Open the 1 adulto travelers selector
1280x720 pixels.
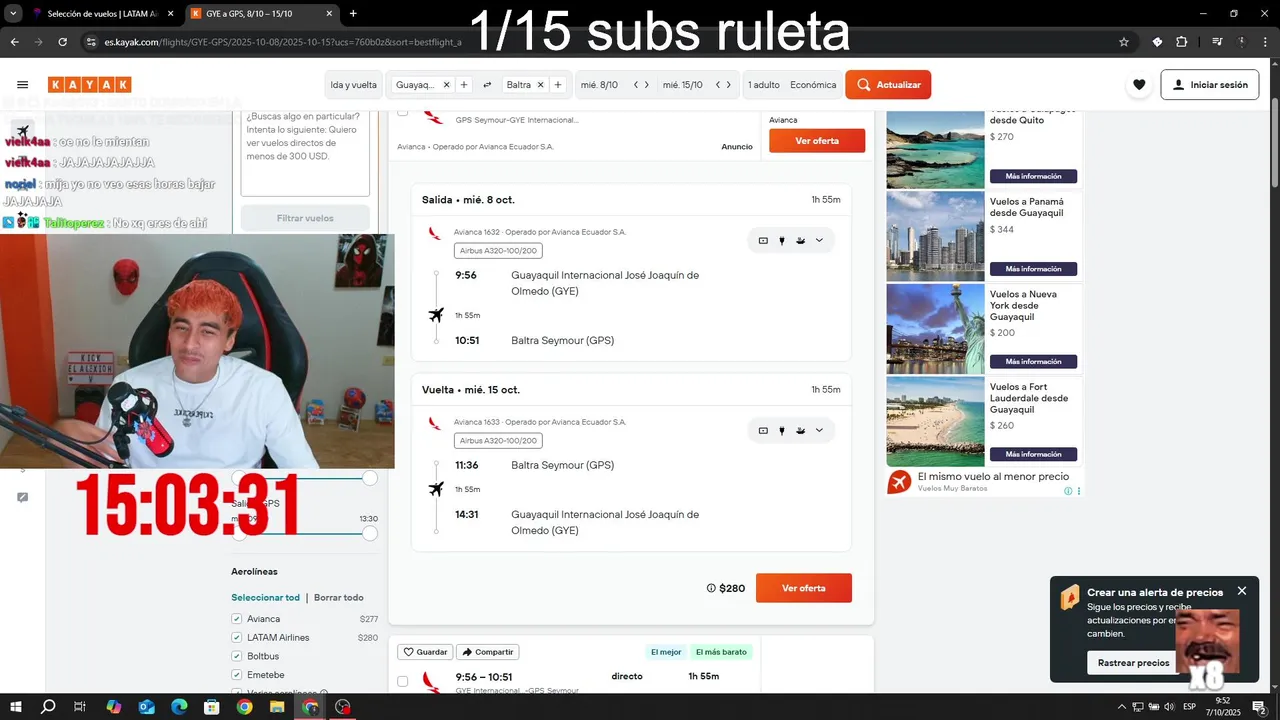click(x=764, y=85)
